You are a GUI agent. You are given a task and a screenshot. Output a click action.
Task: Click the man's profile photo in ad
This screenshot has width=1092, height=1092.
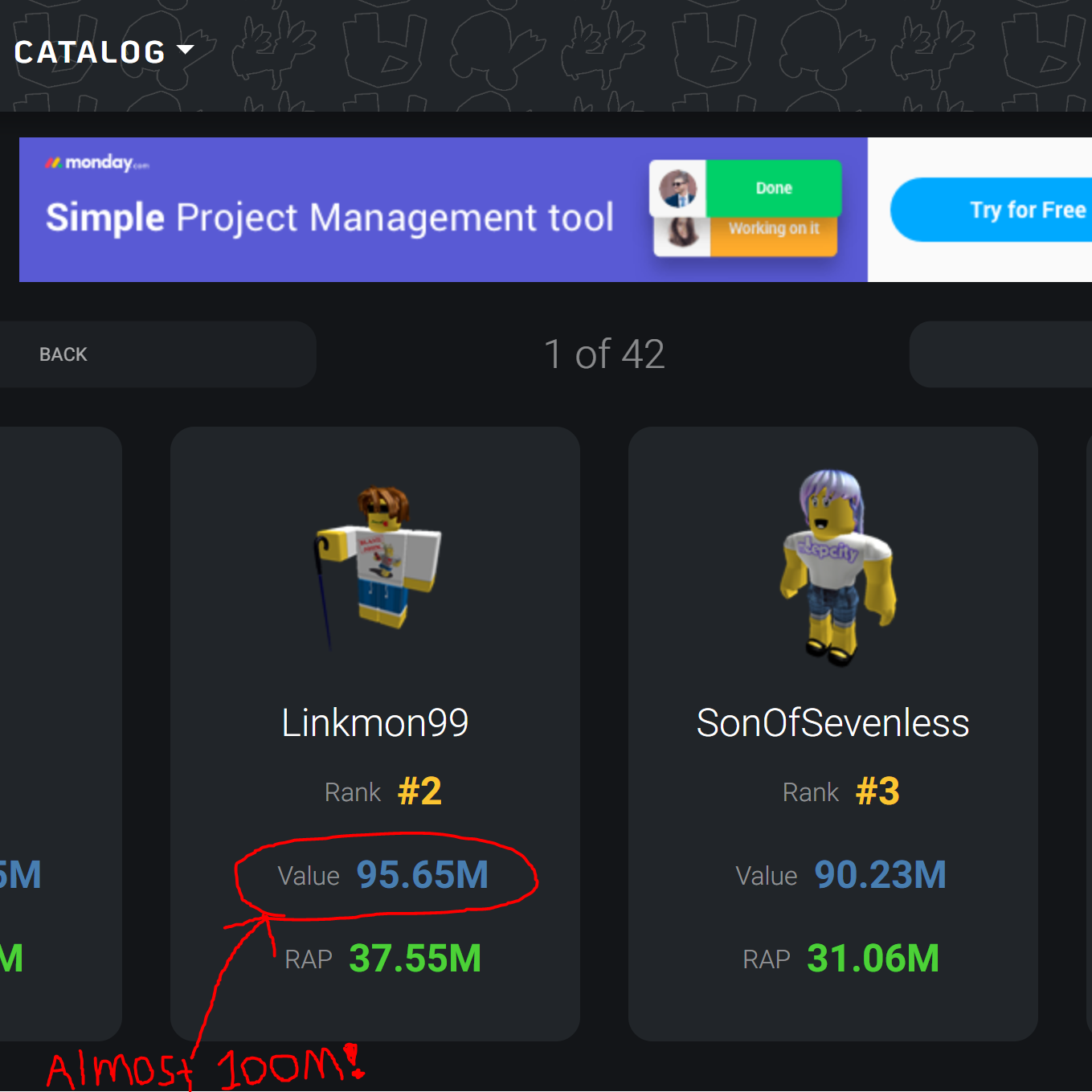pos(678,189)
